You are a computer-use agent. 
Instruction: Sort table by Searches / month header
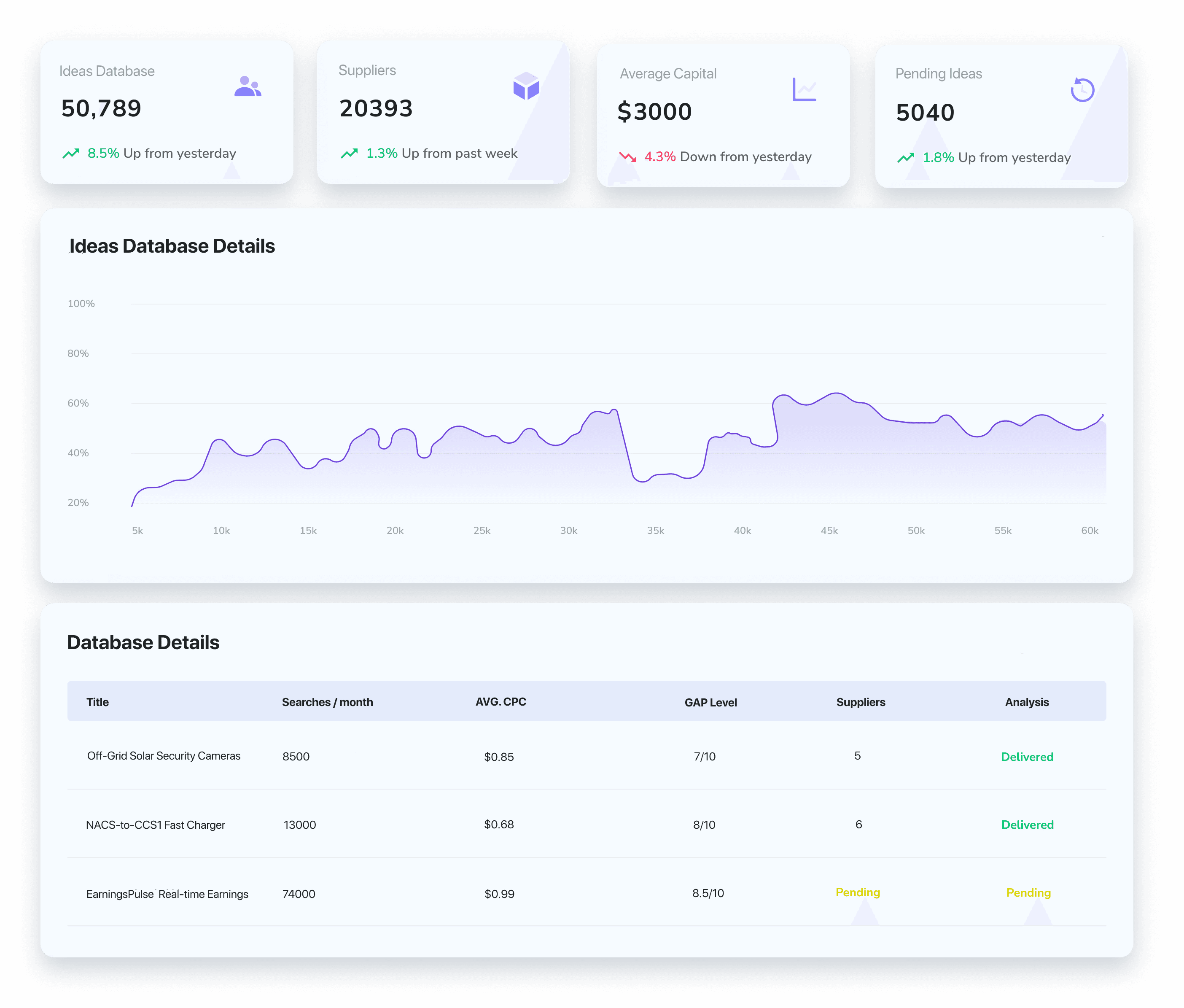tap(327, 702)
